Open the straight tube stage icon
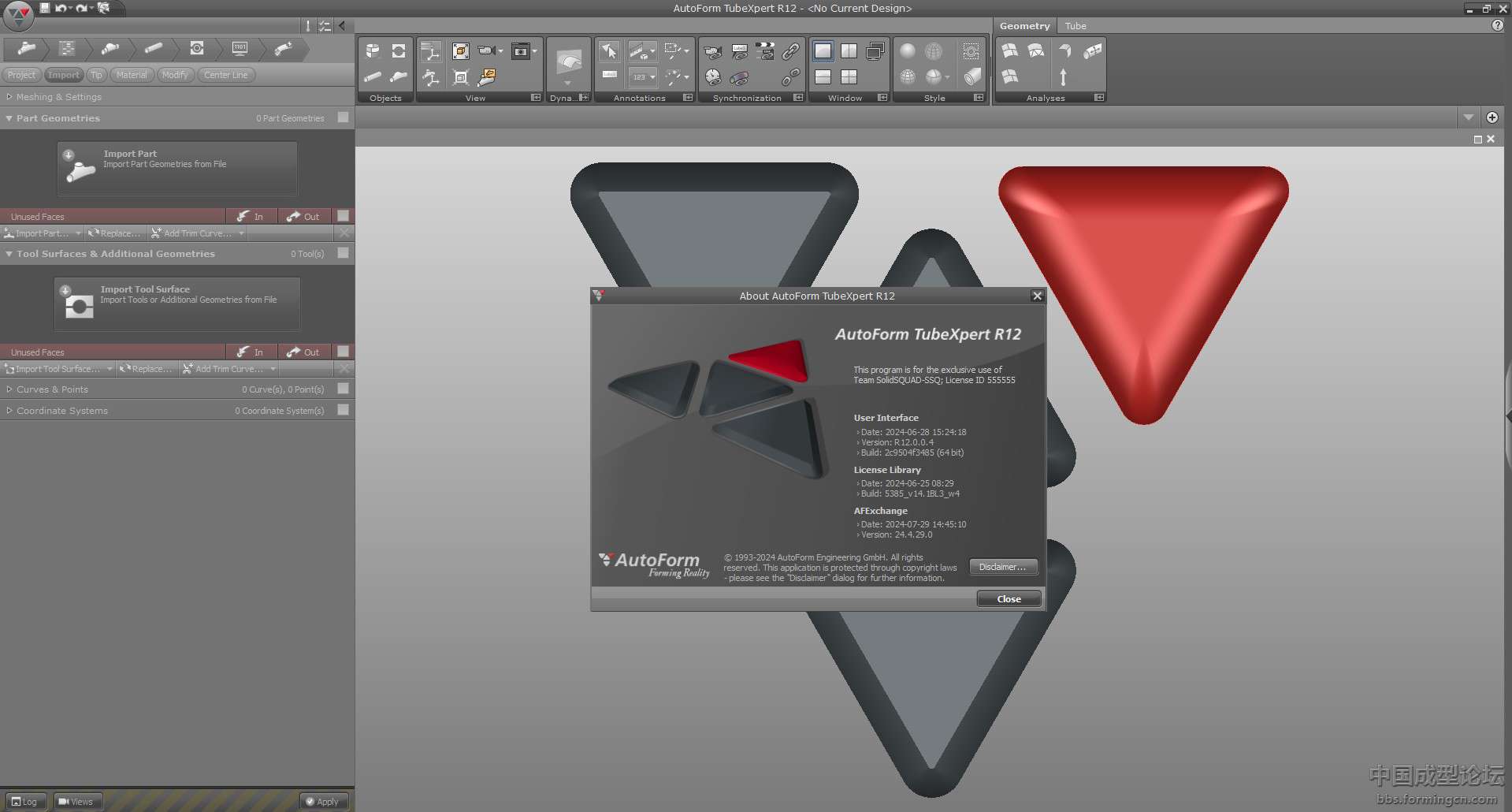1512x812 pixels. (154, 49)
